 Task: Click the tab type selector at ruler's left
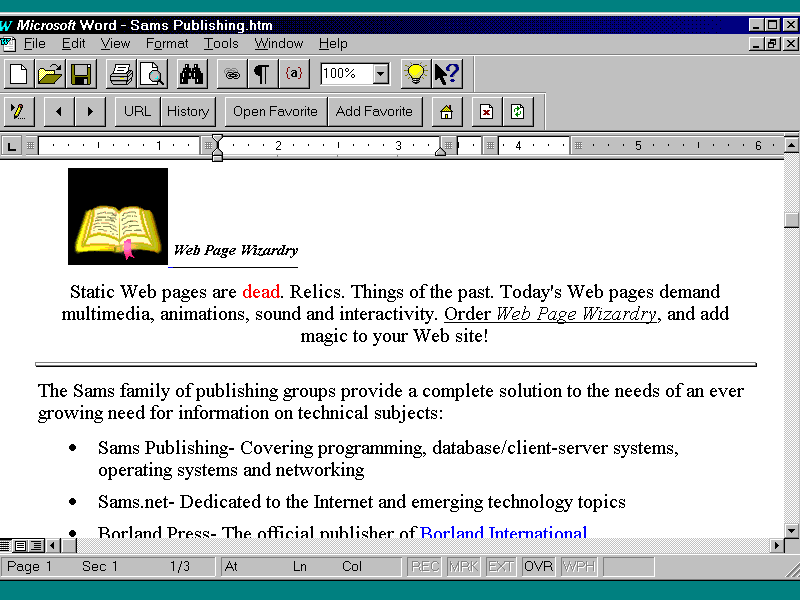12,146
